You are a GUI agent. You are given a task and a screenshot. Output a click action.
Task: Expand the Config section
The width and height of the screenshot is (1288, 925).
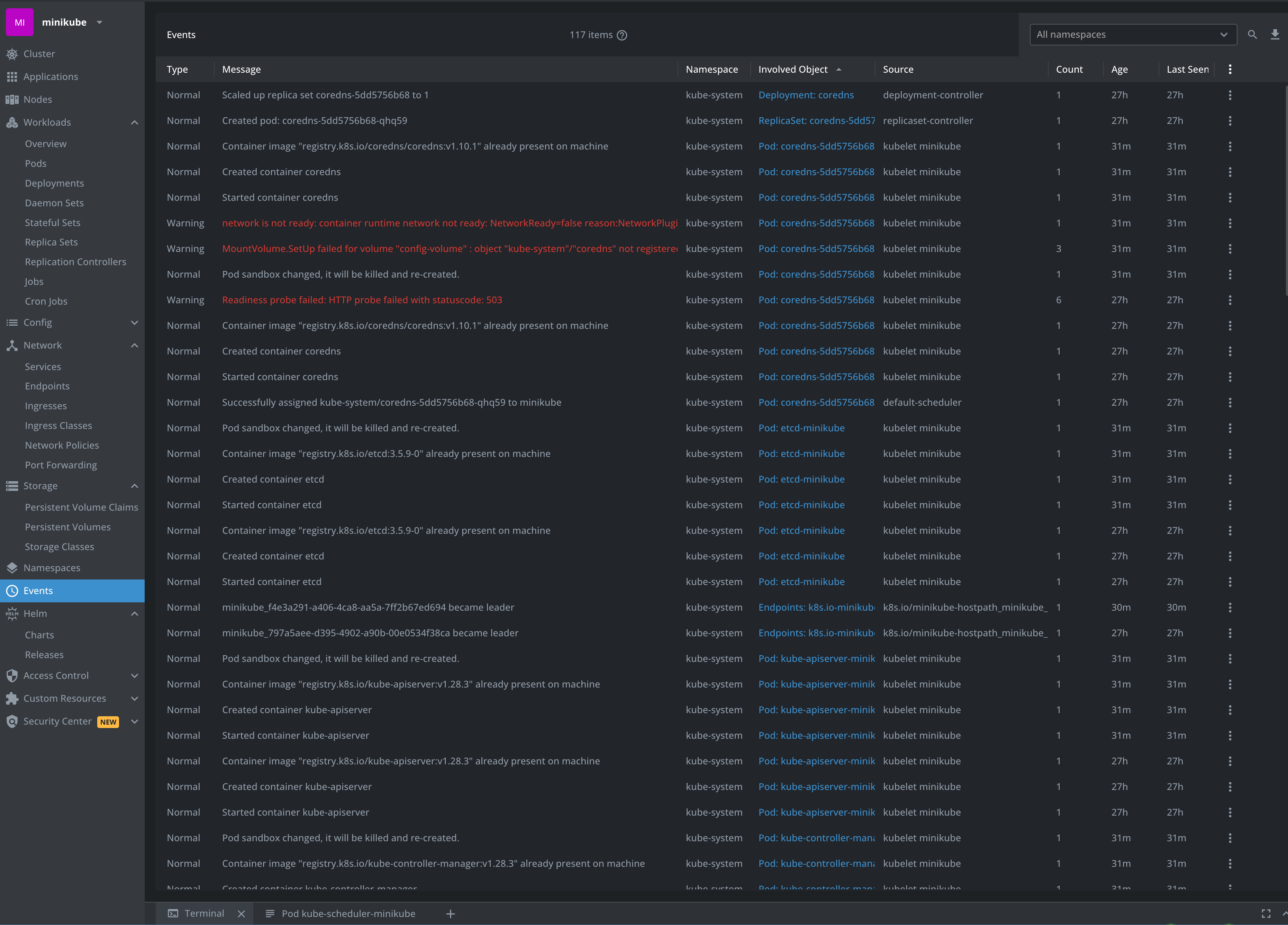point(135,323)
